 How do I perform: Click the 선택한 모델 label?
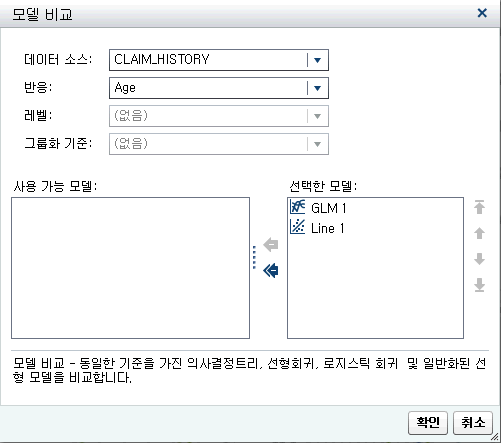pos(323,186)
